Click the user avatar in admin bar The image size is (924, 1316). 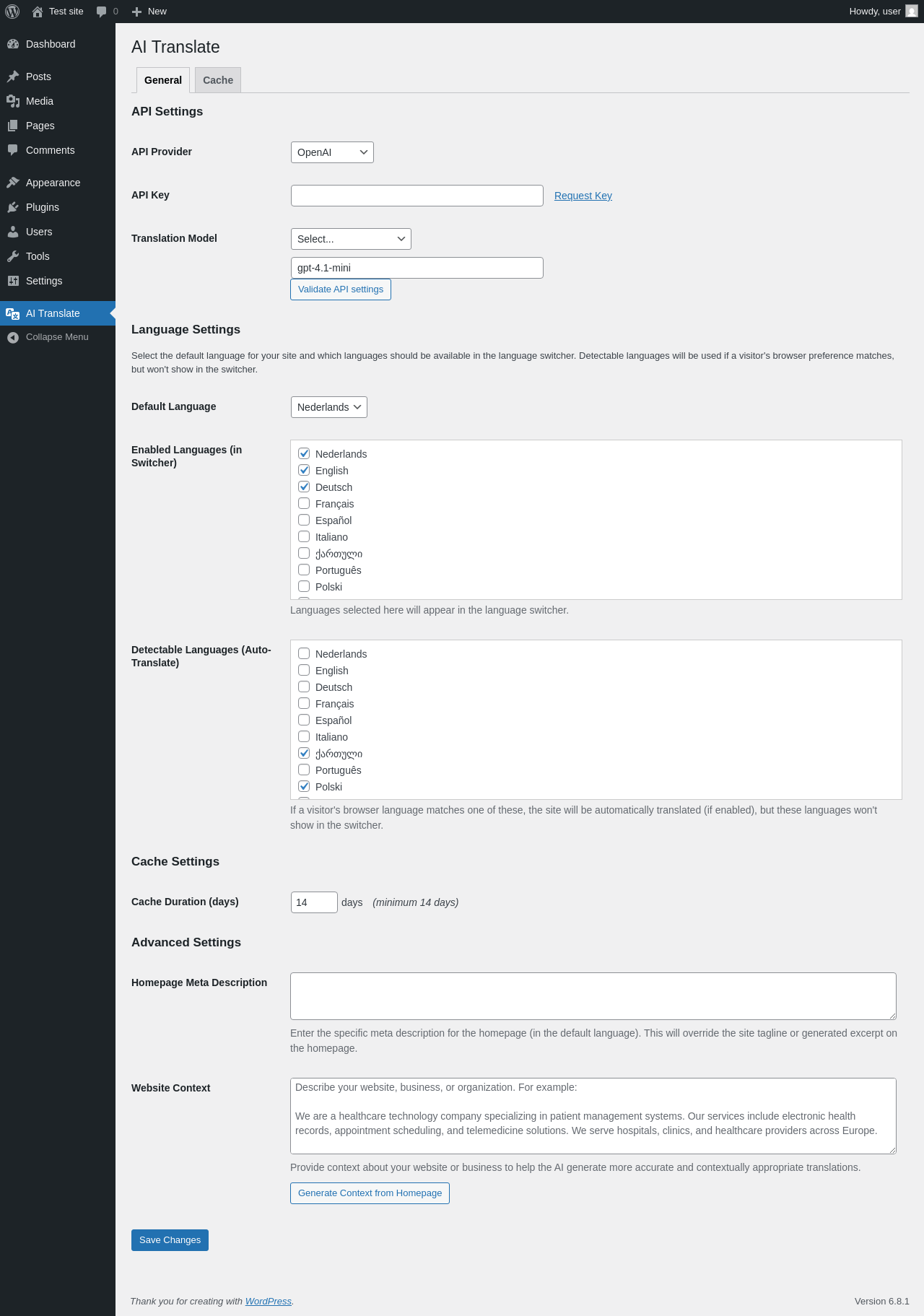(912, 12)
